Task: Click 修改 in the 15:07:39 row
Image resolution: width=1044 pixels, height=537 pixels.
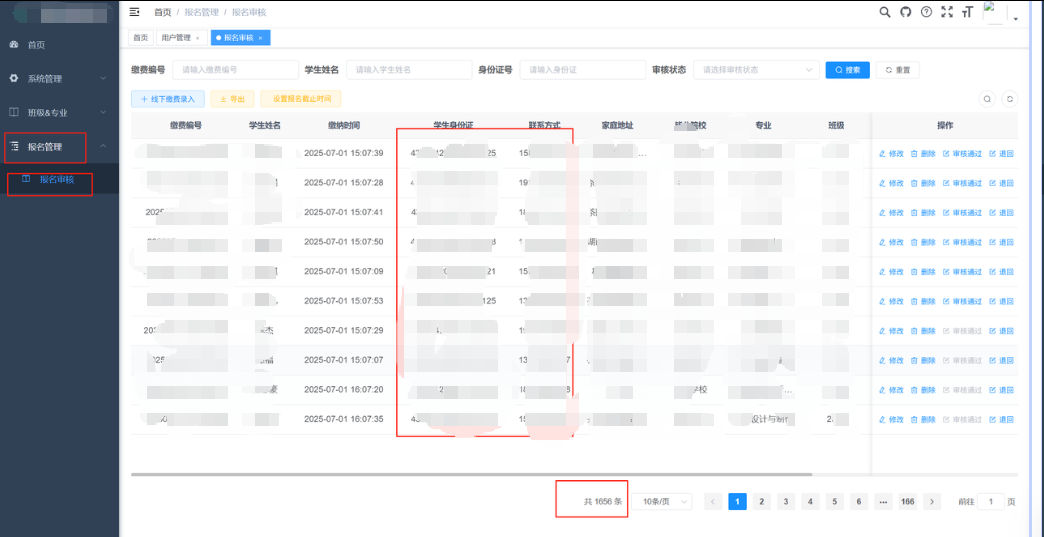Action: pos(892,154)
